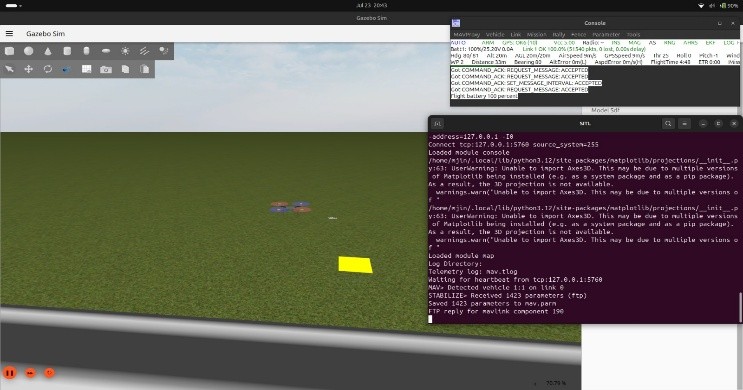Select the quadcopter drone model
This screenshot has height=390, width=743.
(x=290, y=207)
